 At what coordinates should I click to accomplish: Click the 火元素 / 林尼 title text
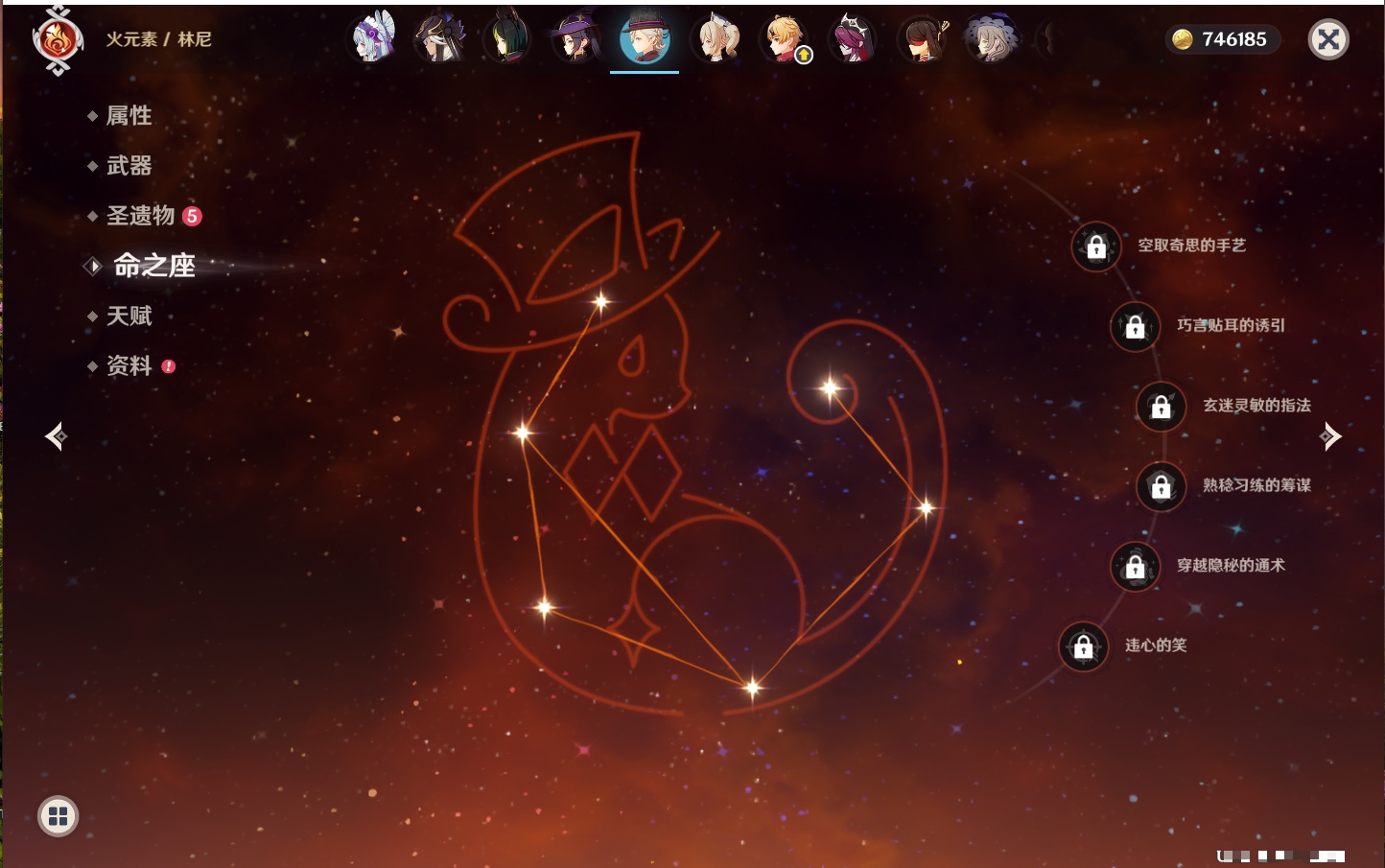click(x=158, y=39)
